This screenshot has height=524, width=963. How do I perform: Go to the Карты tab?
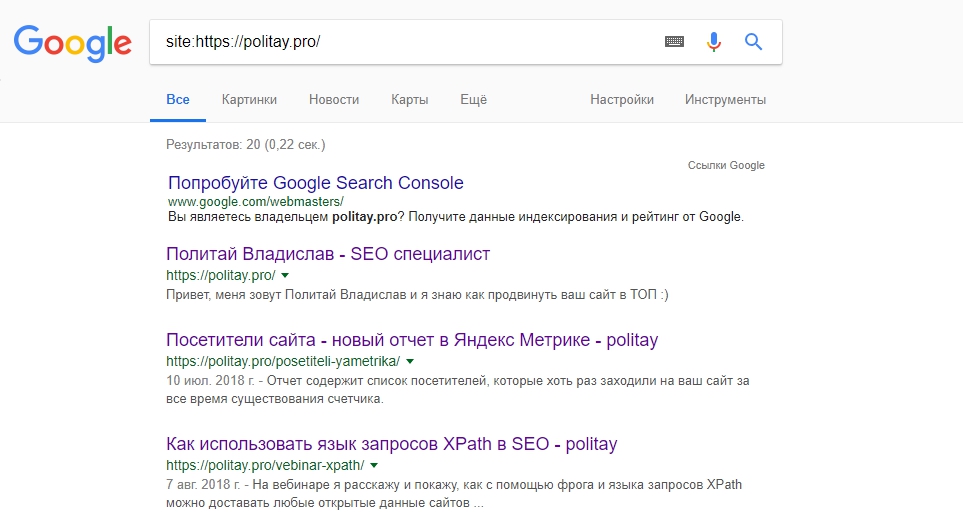click(x=410, y=100)
